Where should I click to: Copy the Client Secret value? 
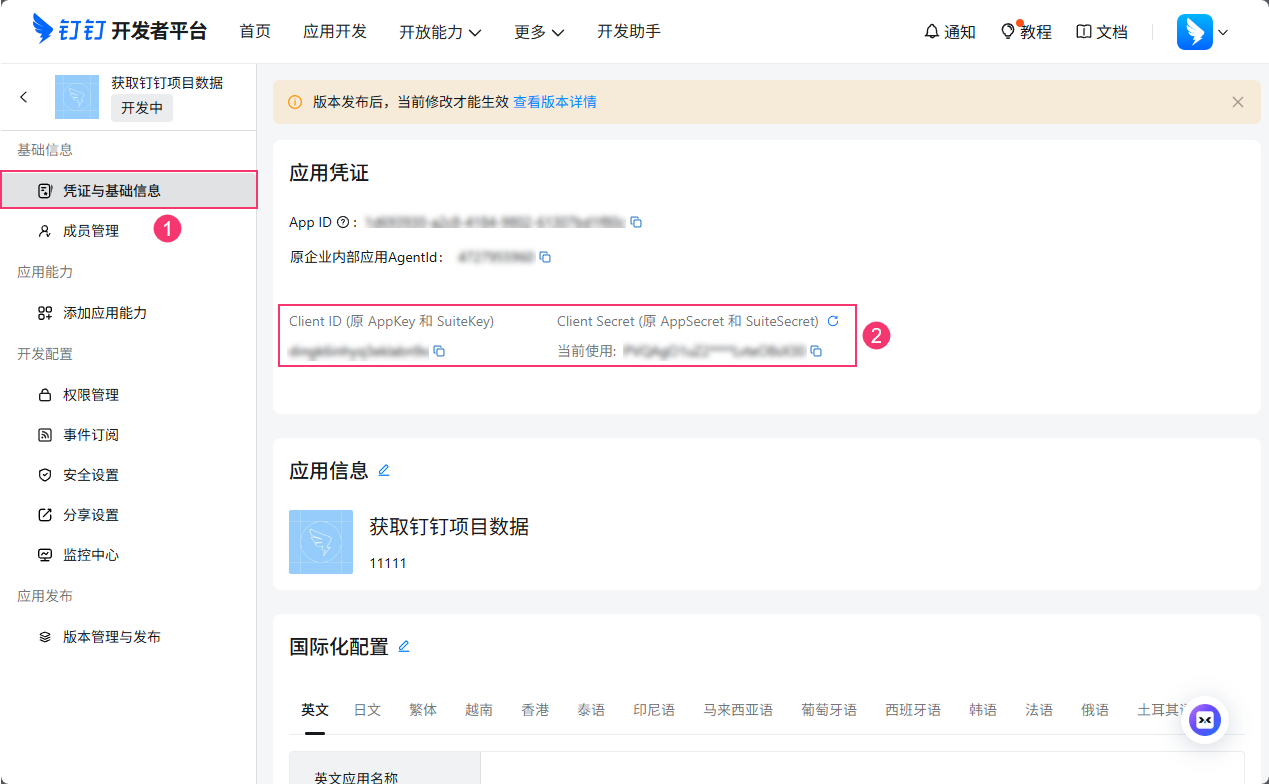[x=816, y=351]
